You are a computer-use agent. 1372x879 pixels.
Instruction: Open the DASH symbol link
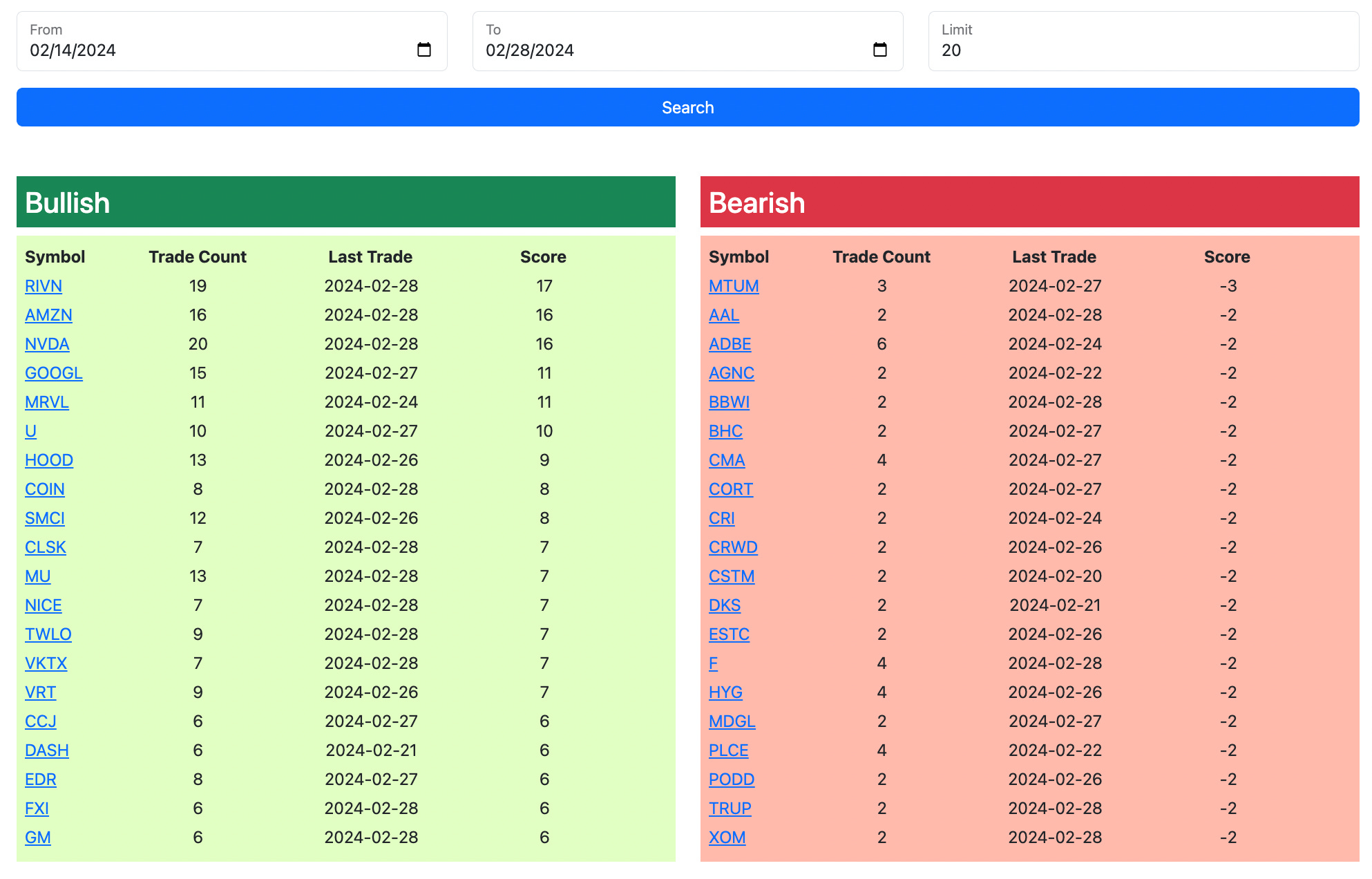tap(47, 750)
